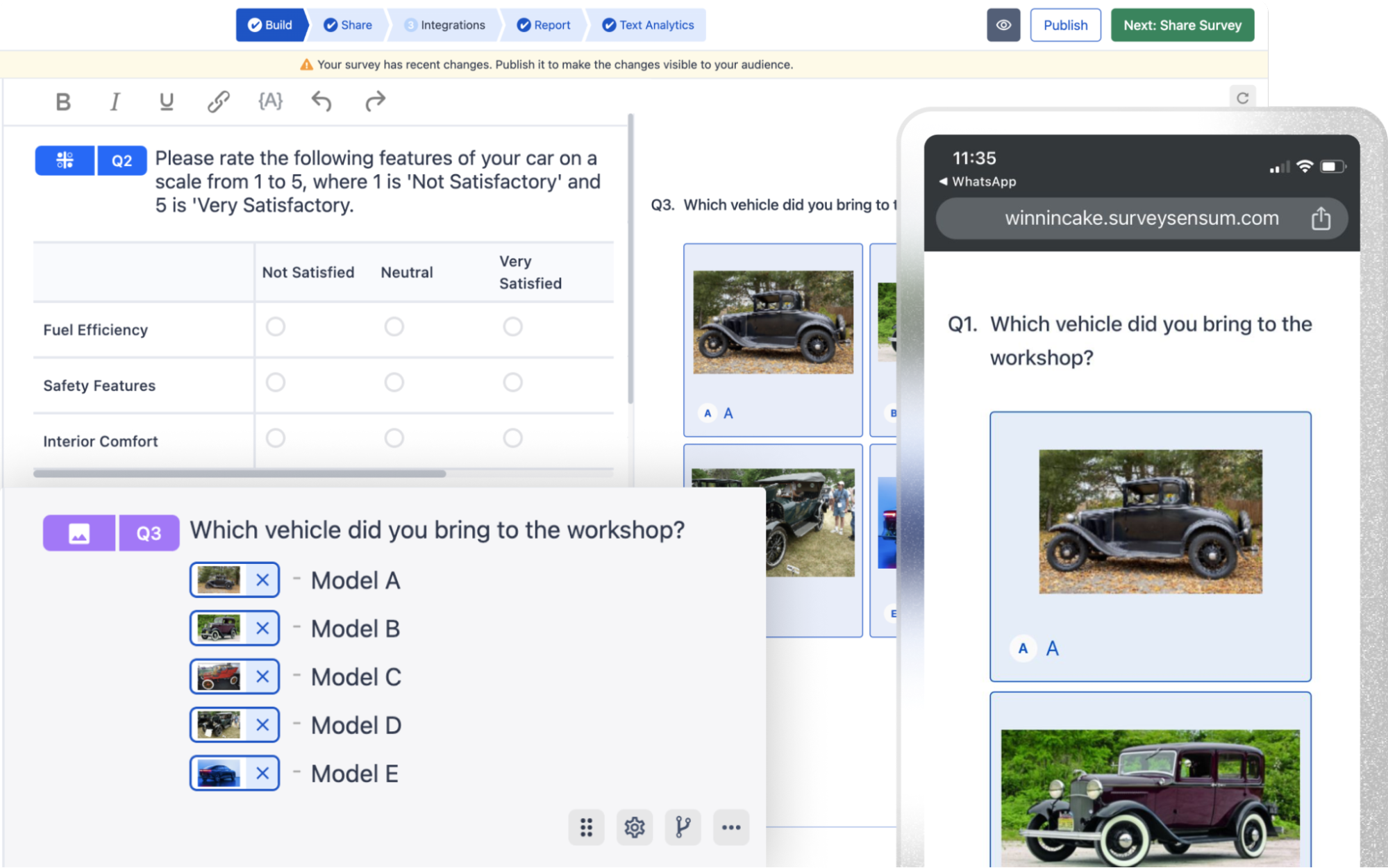
Task: Select Not Satisfied for Interior Comfort
Action: coord(276,438)
